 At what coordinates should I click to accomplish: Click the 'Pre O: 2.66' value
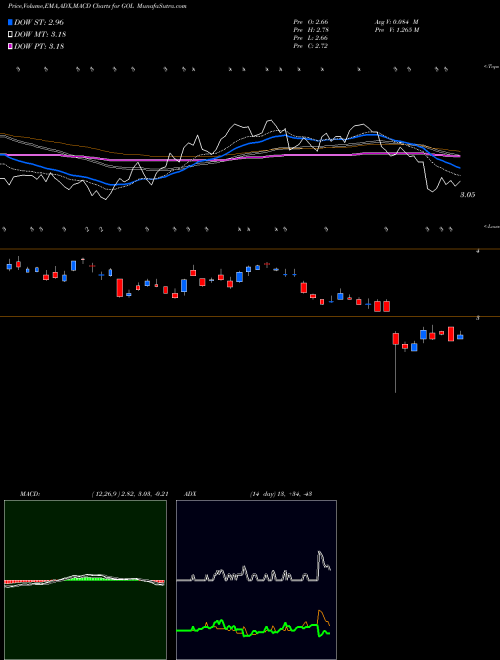pyautogui.click(x=311, y=22)
